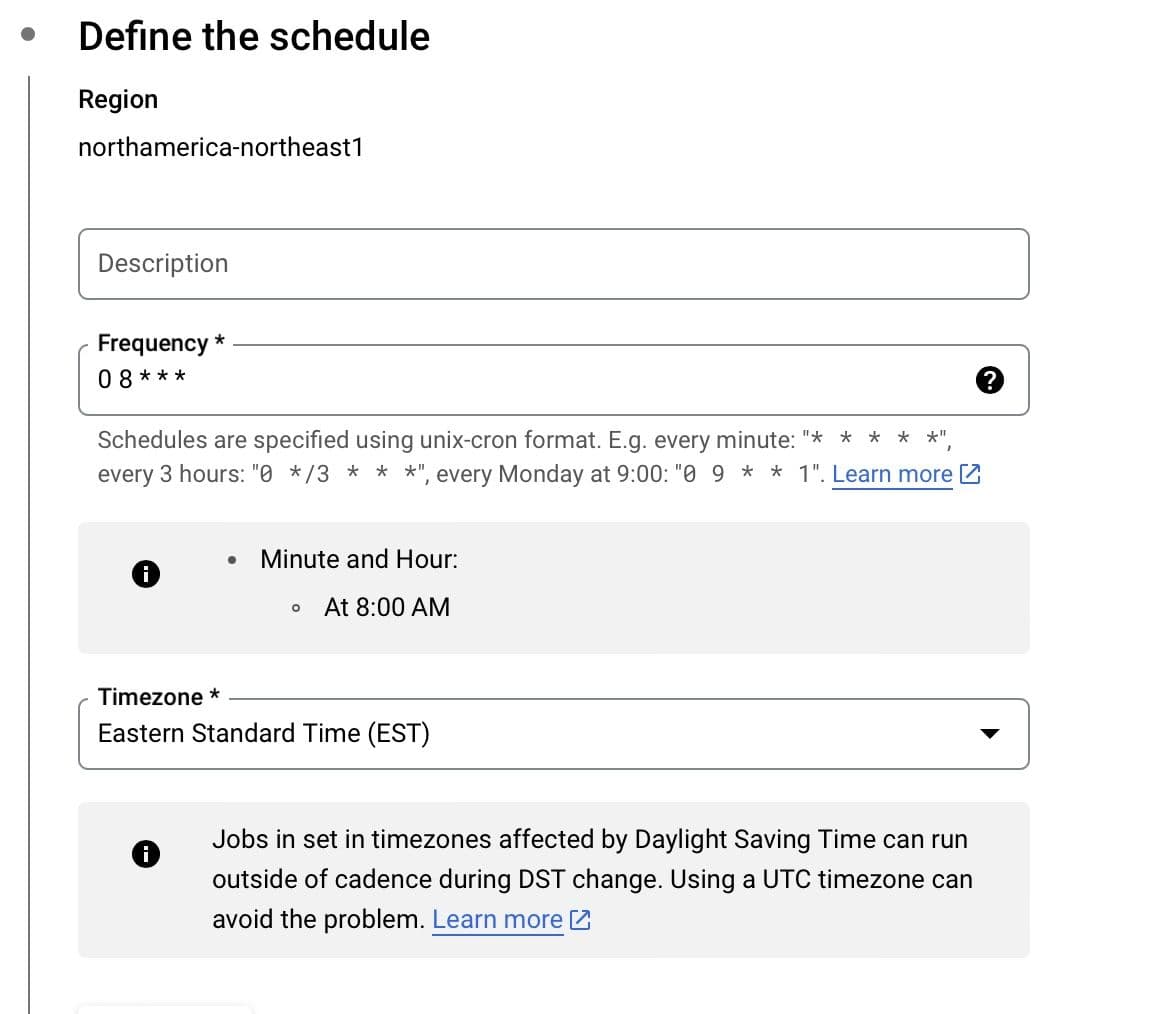Focus the Description input field

pos(553,264)
